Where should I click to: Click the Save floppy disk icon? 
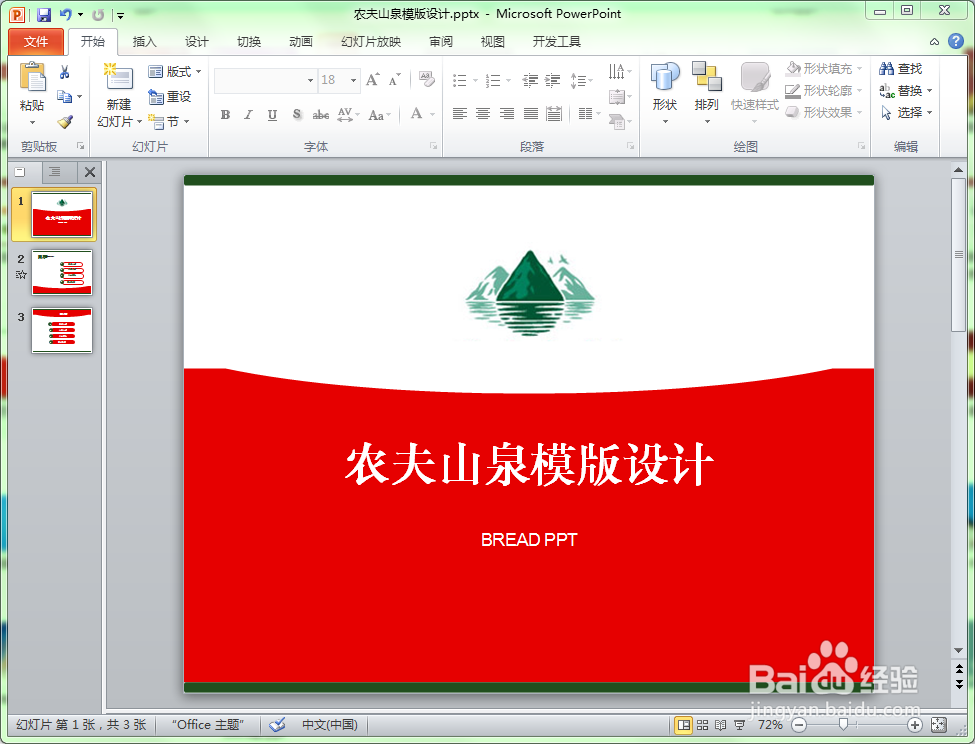[44, 14]
